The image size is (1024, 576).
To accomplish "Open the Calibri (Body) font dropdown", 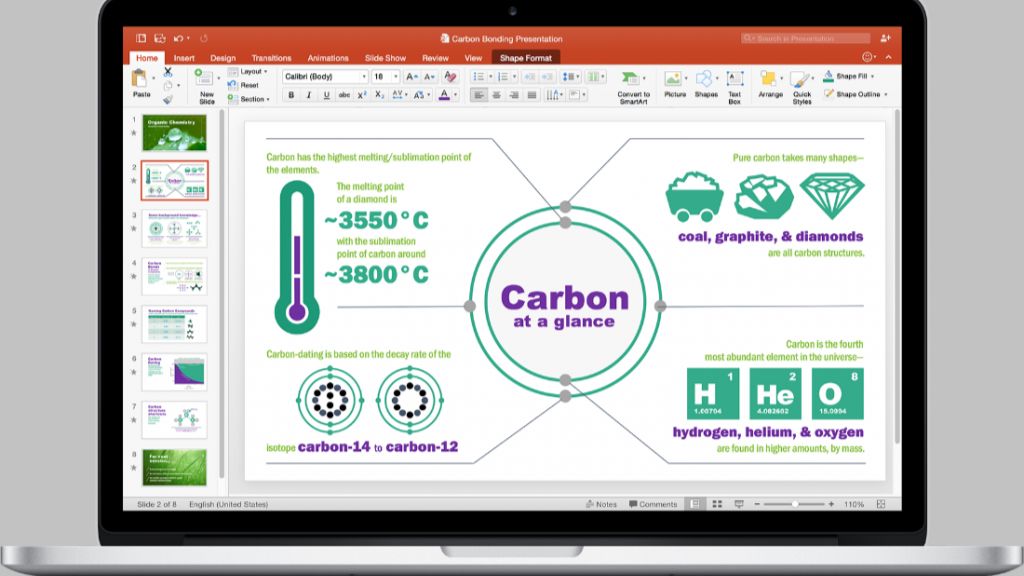I will pyautogui.click(x=325, y=76).
